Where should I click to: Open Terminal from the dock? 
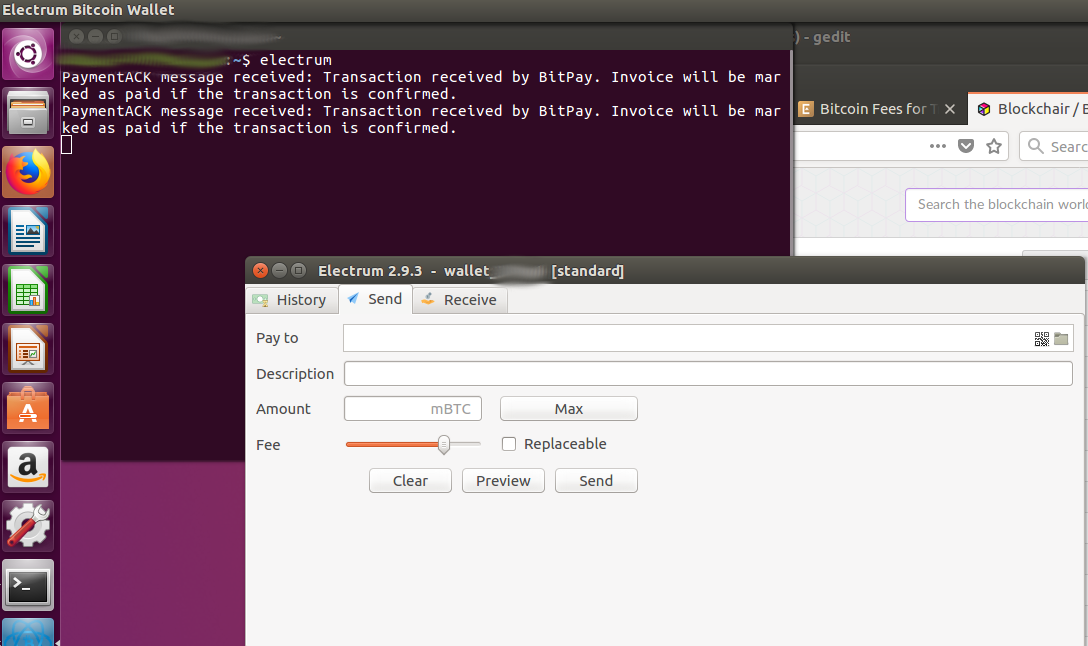28,586
